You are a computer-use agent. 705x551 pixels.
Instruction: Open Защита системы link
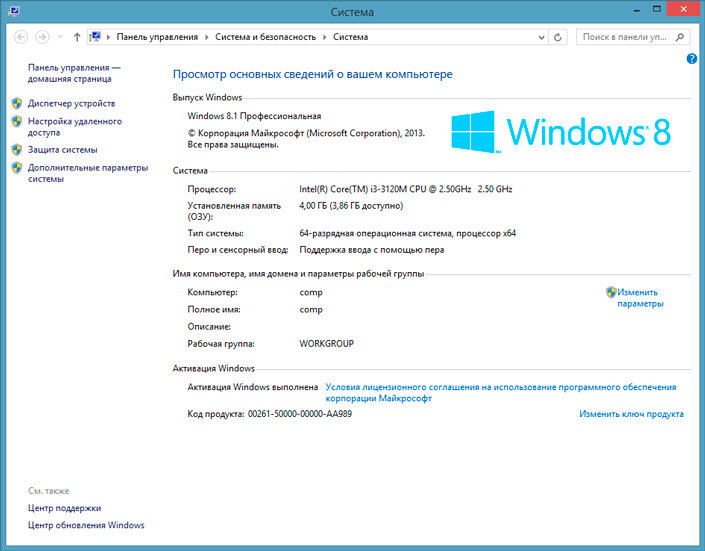click(62, 150)
